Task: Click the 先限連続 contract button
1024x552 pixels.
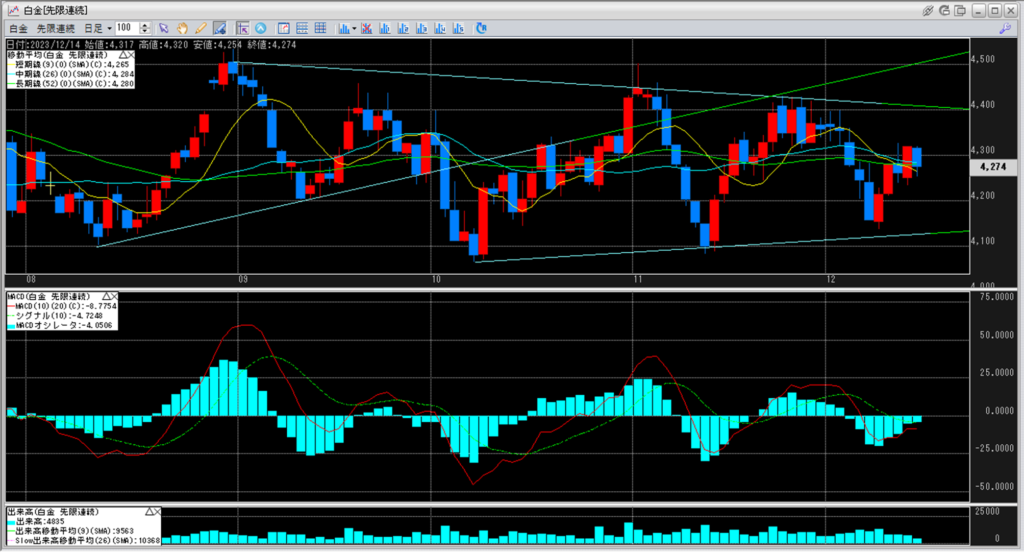Action: (56, 29)
